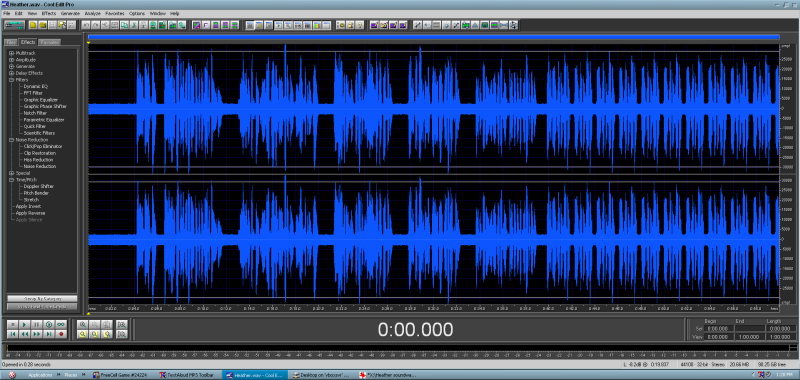Expand the Amplitude effects category
The height and width of the screenshot is (380, 800).
(11, 60)
